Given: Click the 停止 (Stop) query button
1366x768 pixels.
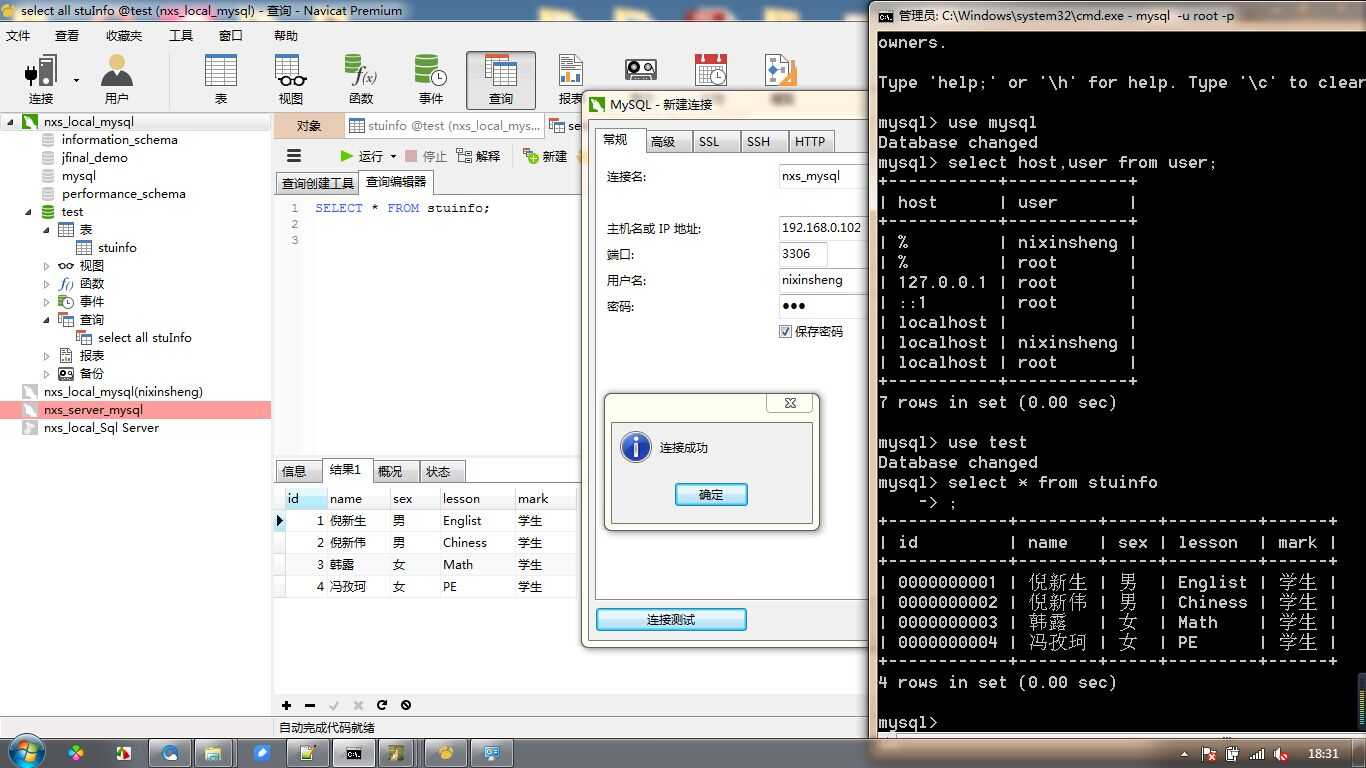Looking at the screenshot, I should pos(426,156).
